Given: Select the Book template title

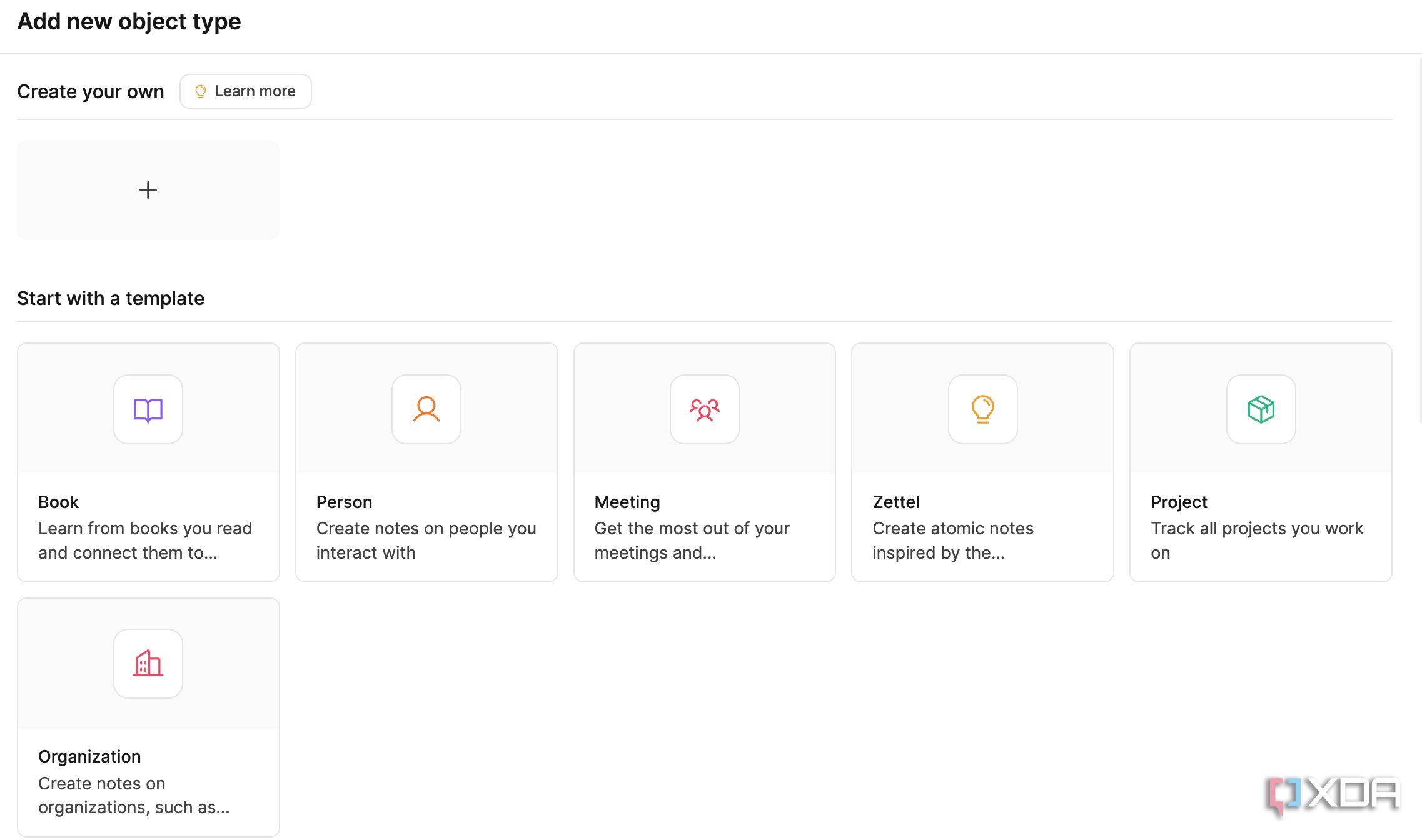Looking at the screenshot, I should click(x=58, y=502).
